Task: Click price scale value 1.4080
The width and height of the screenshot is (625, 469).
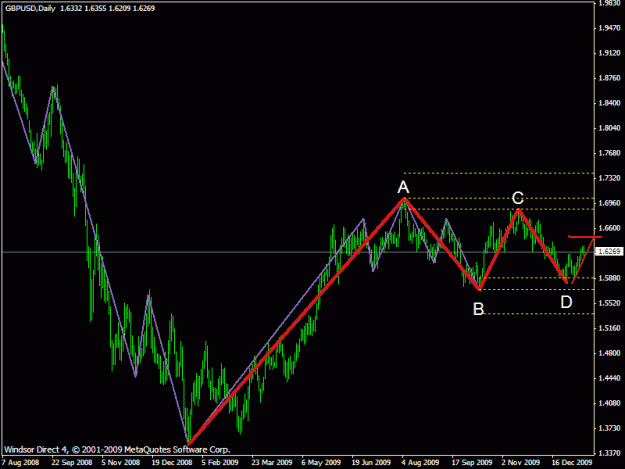Action: (610, 403)
